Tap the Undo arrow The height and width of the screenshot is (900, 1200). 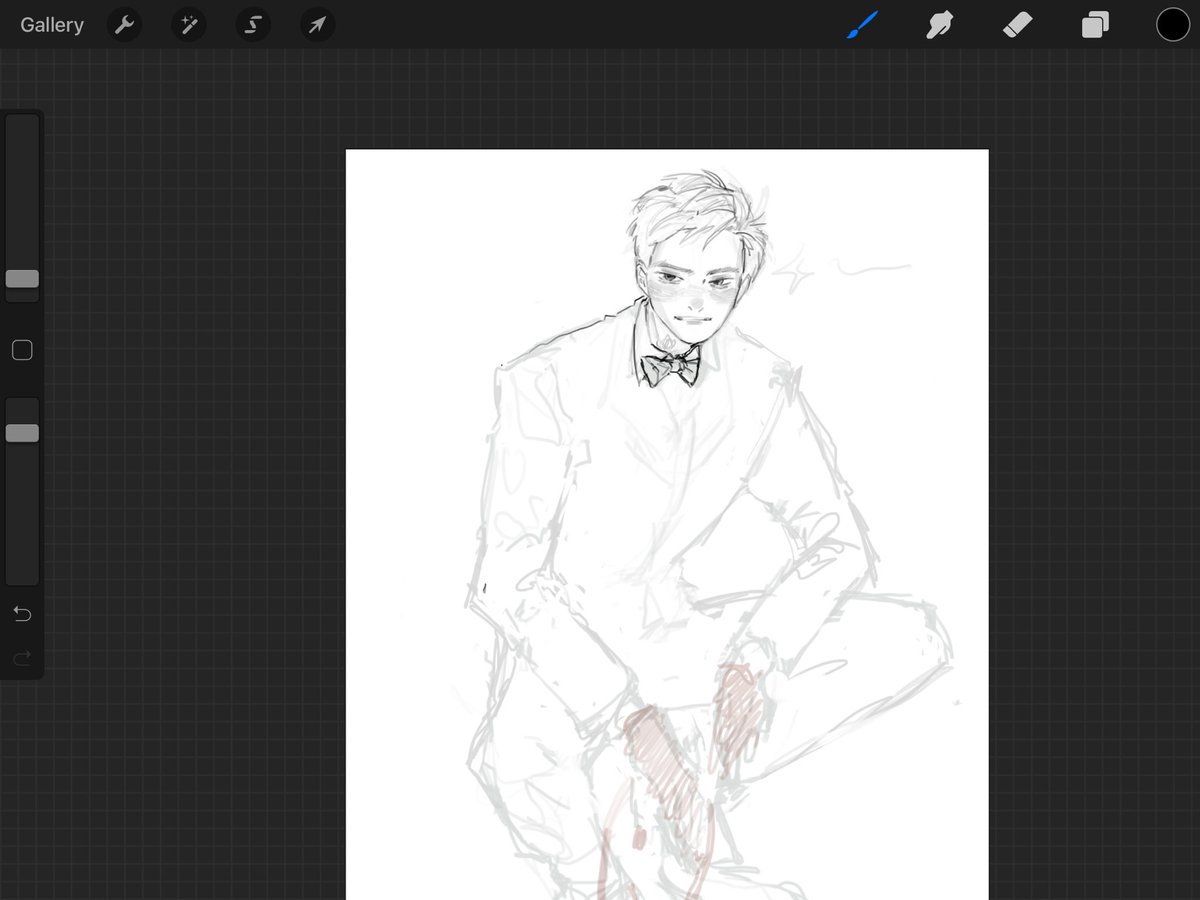coord(22,613)
